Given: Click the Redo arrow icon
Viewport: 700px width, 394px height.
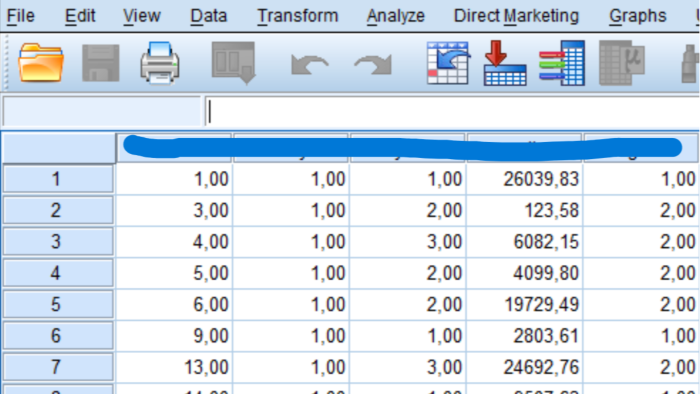Looking at the screenshot, I should 373,64.
